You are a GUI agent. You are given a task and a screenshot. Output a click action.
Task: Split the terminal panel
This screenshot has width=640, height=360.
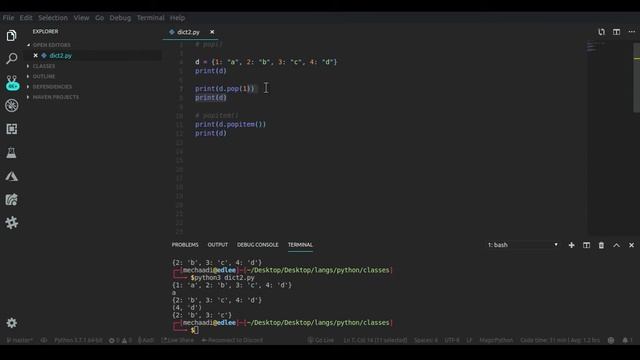click(587, 245)
